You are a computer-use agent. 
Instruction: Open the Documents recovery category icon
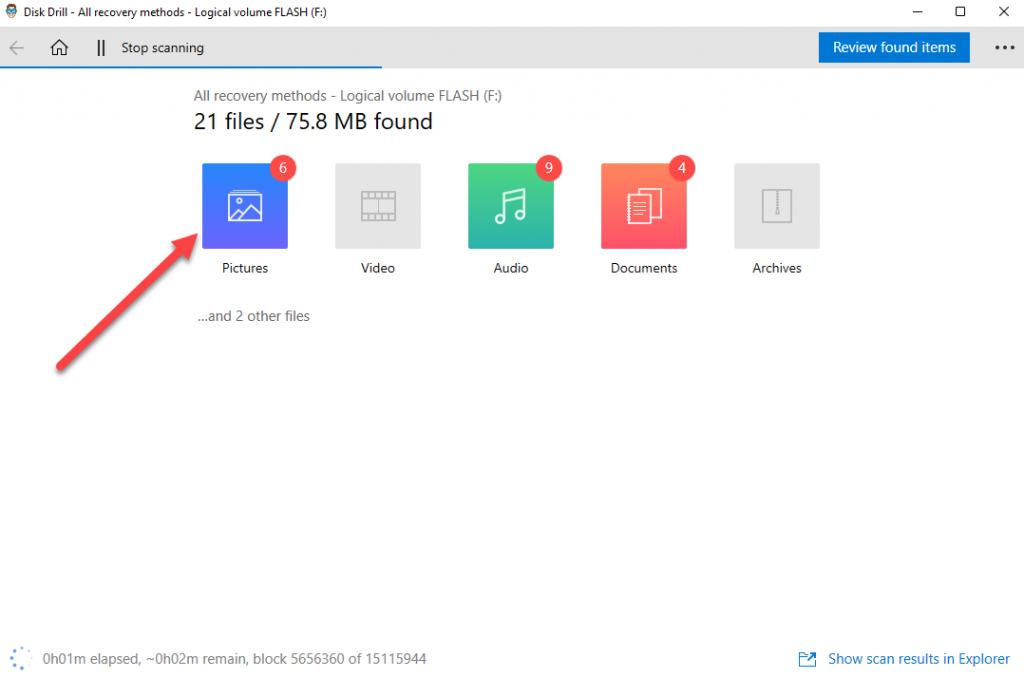pyautogui.click(x=643, y=205)
